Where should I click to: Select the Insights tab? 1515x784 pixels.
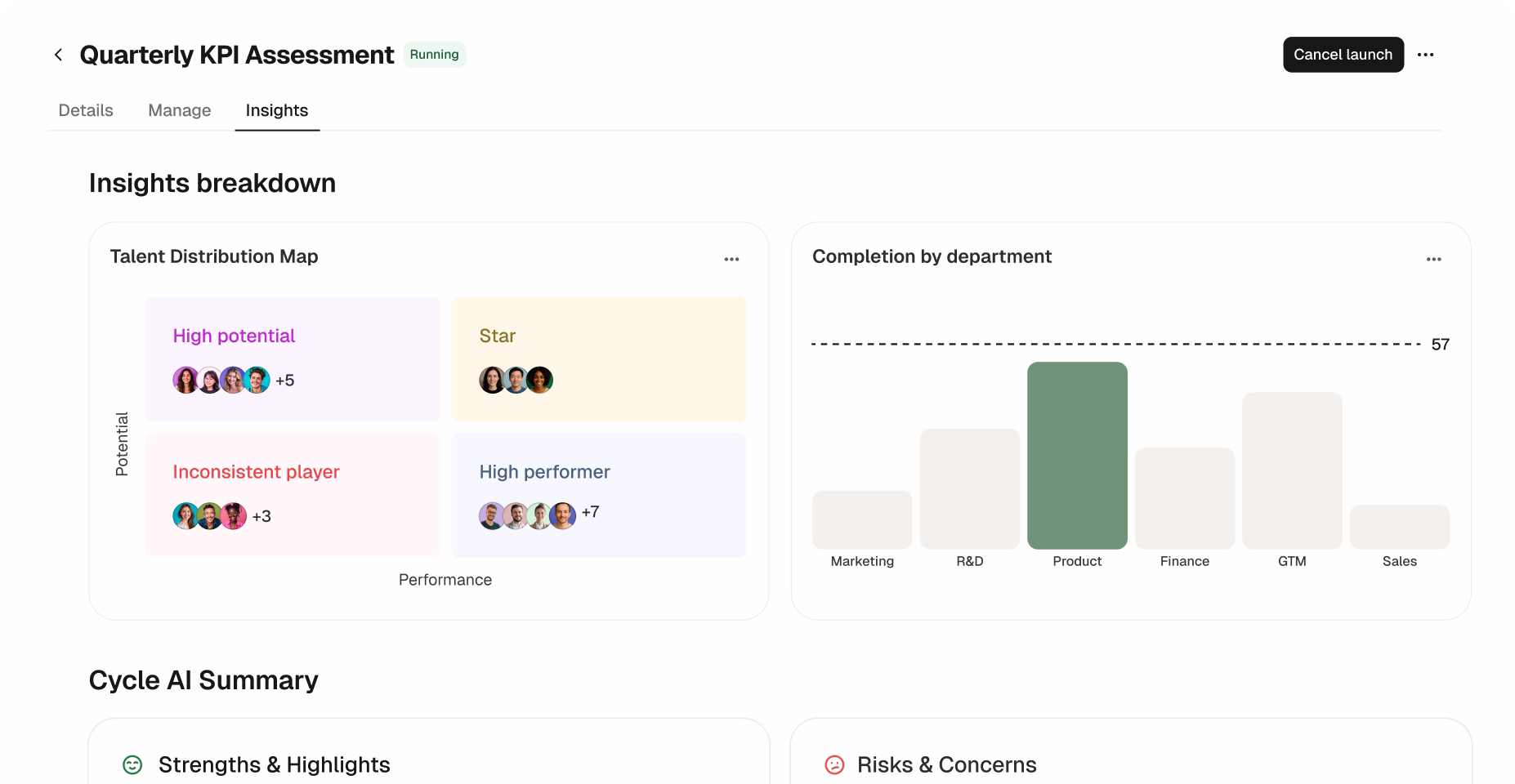[x=277, y=110]
